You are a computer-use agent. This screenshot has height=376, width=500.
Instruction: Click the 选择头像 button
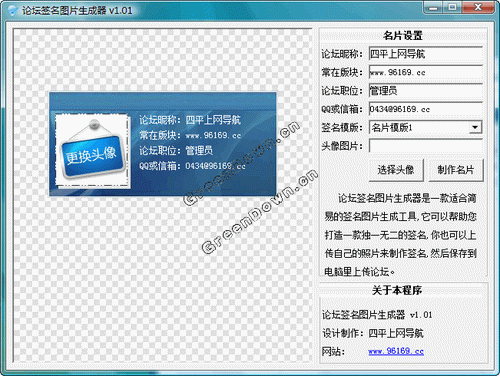[x=396, y=170]
